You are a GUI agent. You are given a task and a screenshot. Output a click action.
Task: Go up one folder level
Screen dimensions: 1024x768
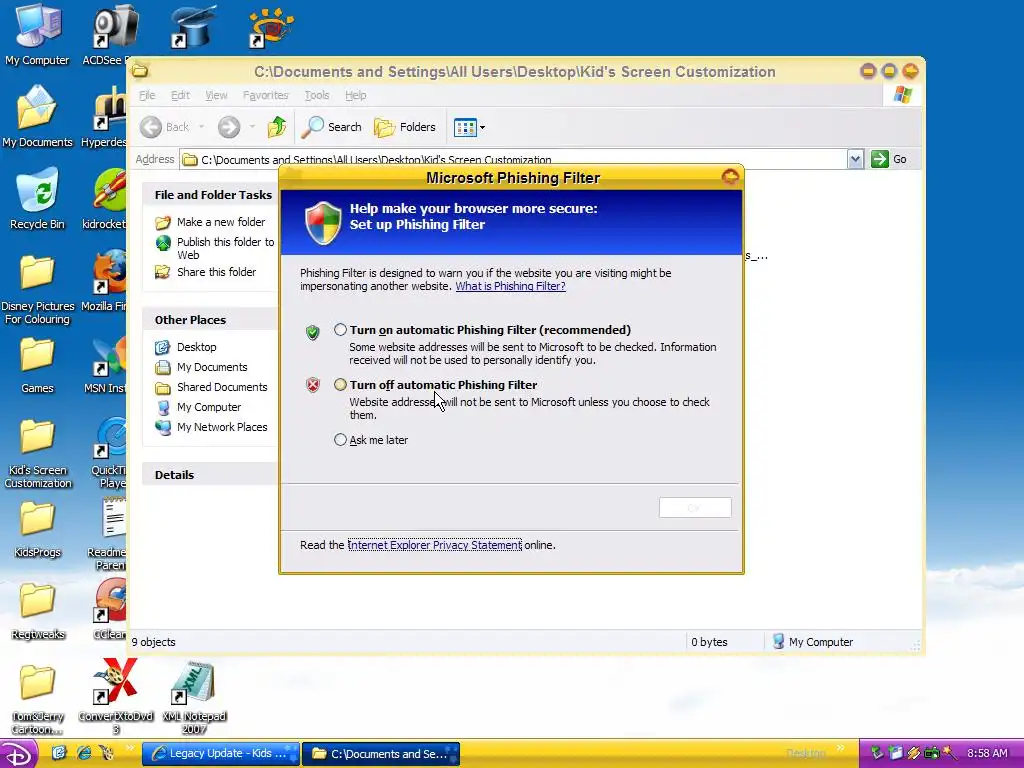[277, 127]
